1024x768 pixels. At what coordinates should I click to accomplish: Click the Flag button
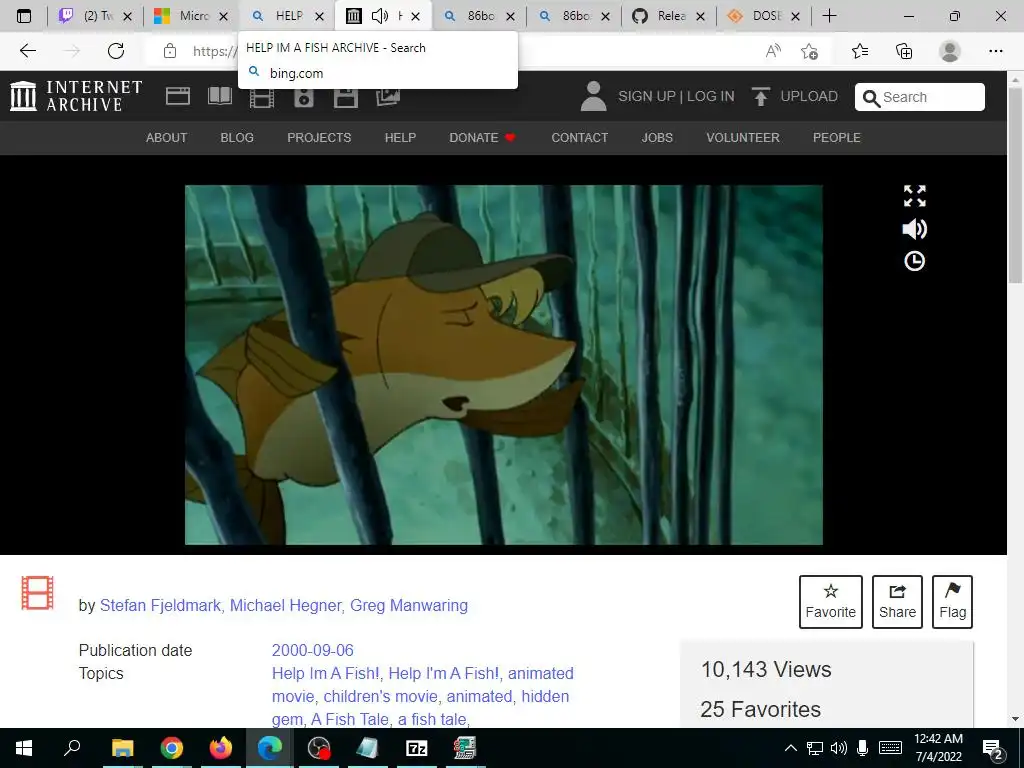tap(953, 601)
